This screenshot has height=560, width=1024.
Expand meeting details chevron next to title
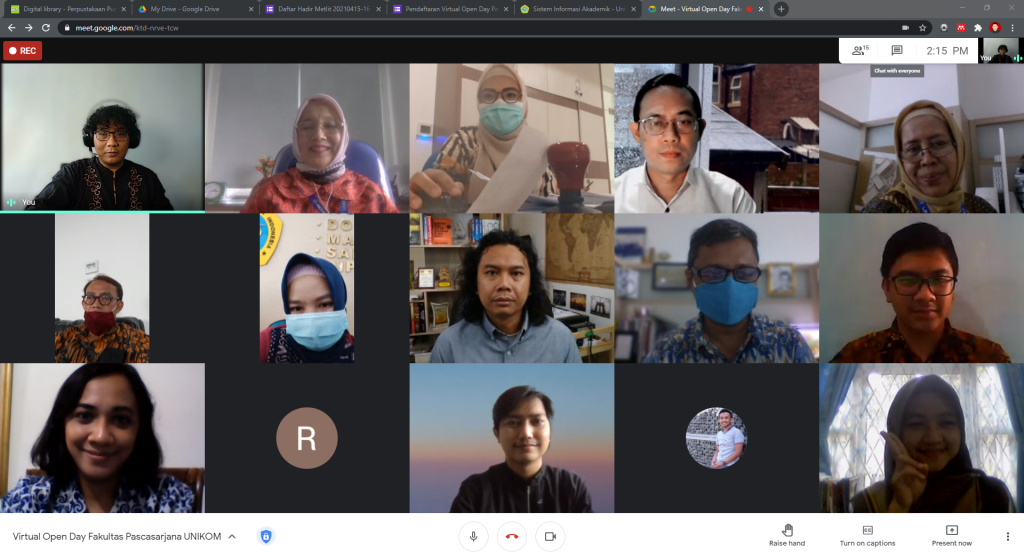coord(232,537)
